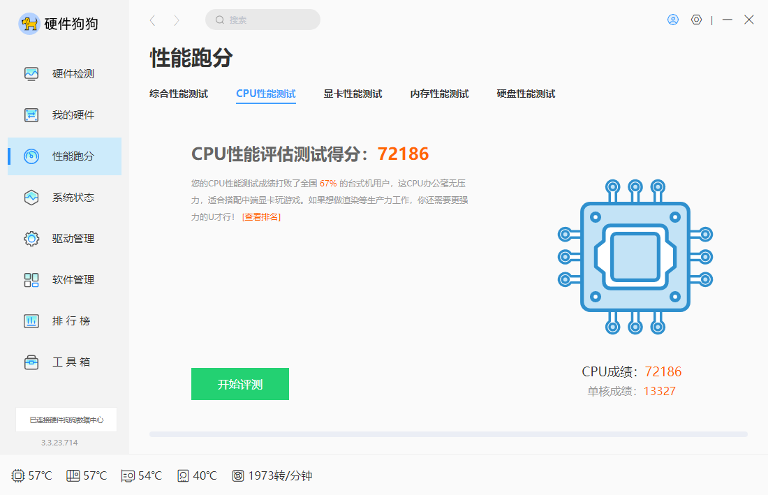Click version number 3.3.23.714
The height and width of the screenshot is (495, 768).
(59, 443)
